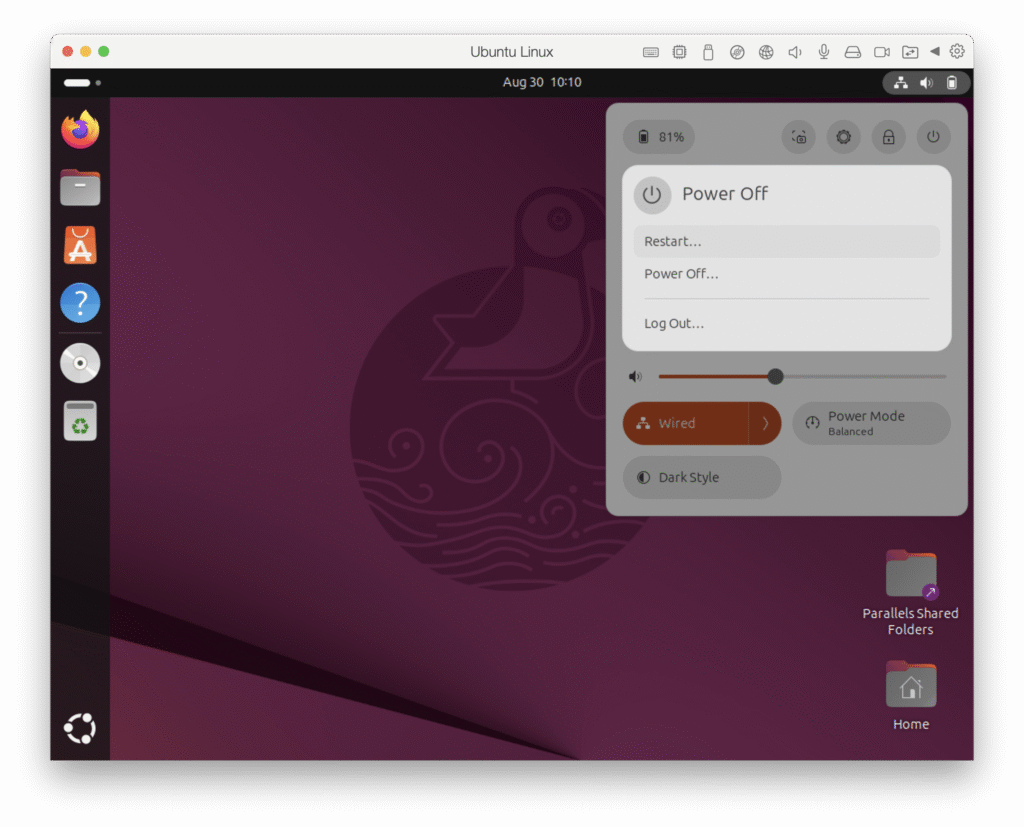Click the hard disk icon in Parallels toolbar
Screen dimensions: 1024x827
852,52
